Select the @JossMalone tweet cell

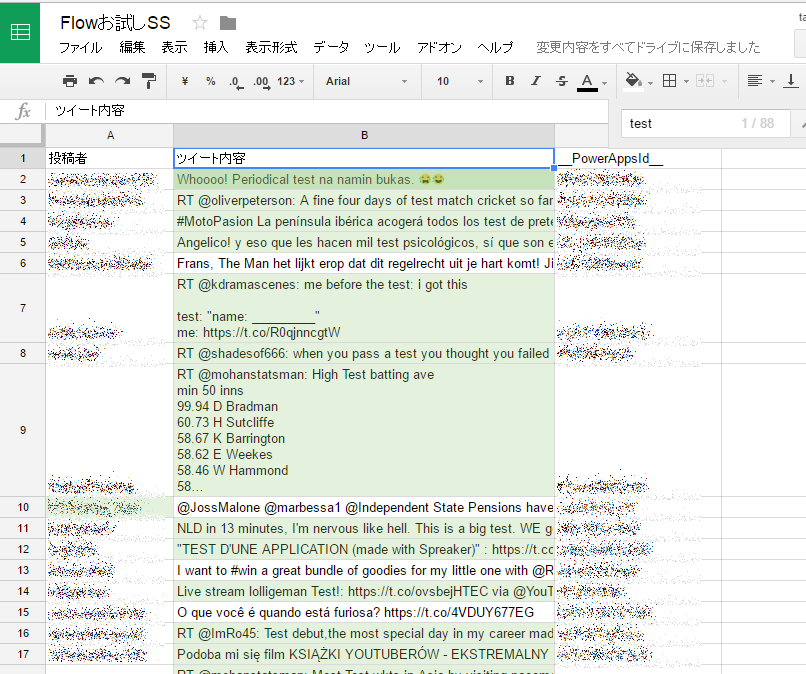click(364, 507)
